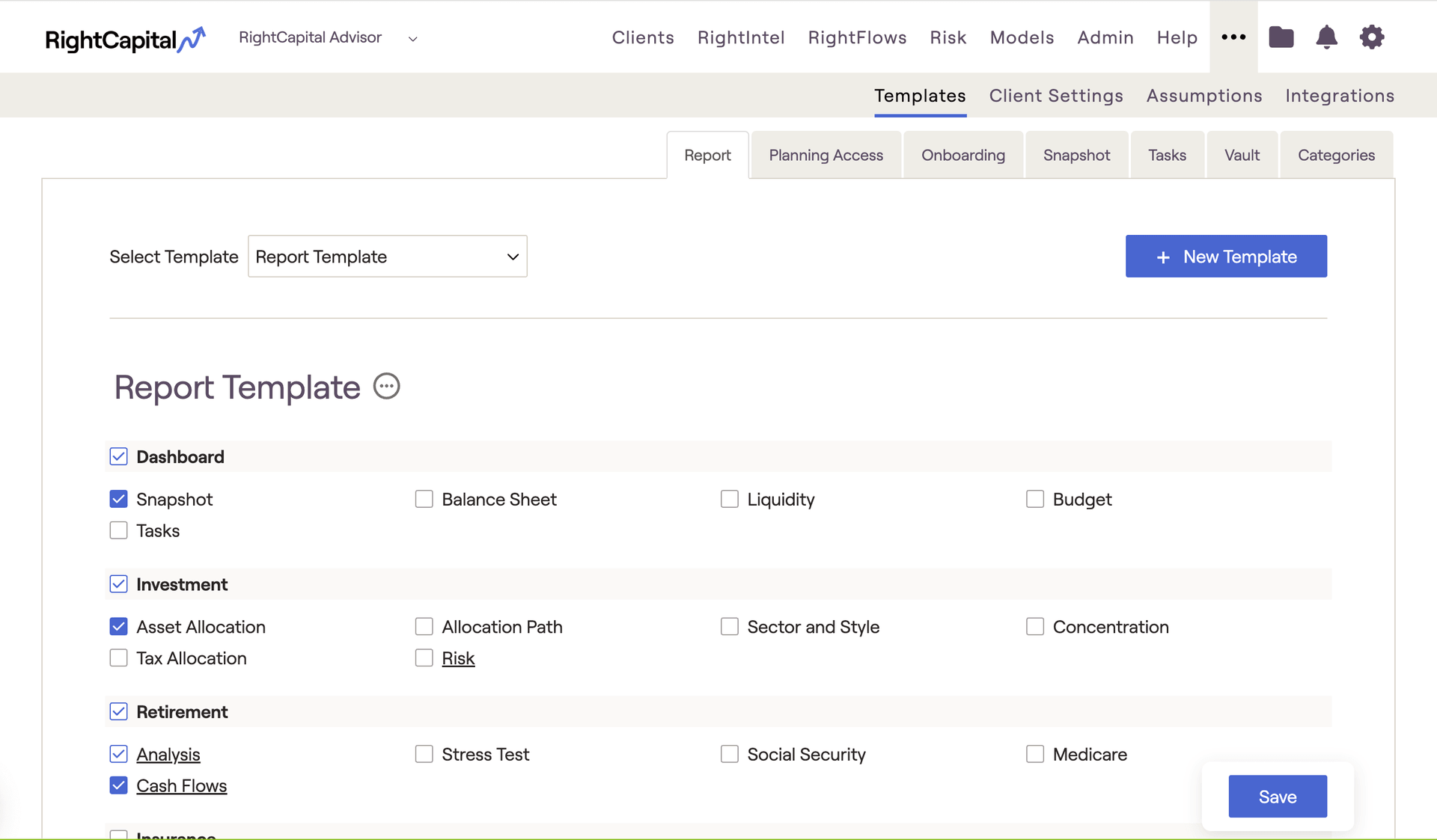Viewport: 1437px width, 840px height.
Task: Uncheck the Investment section checkbox
Action: (118, 584)
